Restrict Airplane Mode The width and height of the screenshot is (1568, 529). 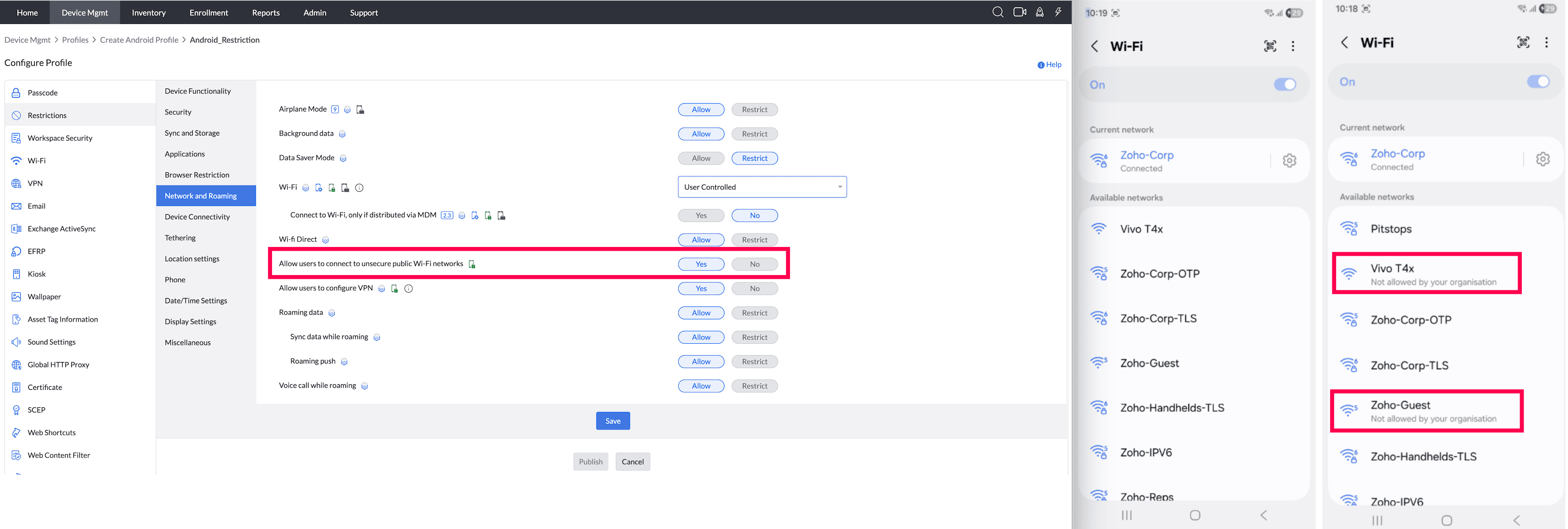point(754,110)
